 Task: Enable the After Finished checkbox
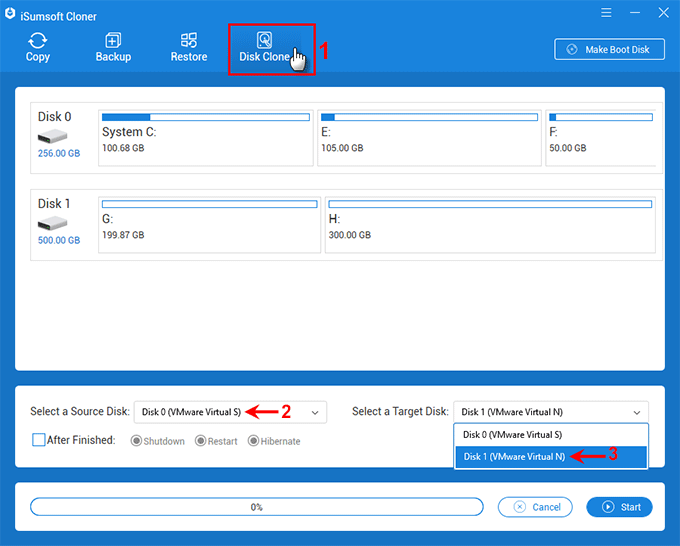(x=39, y=440)
